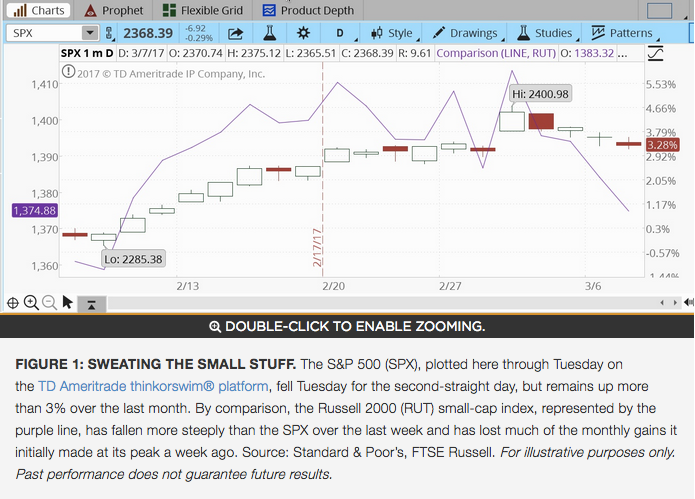Click the Style candlestick icon
Viewport: 695px width, 499px height.
tap(377, 33)
